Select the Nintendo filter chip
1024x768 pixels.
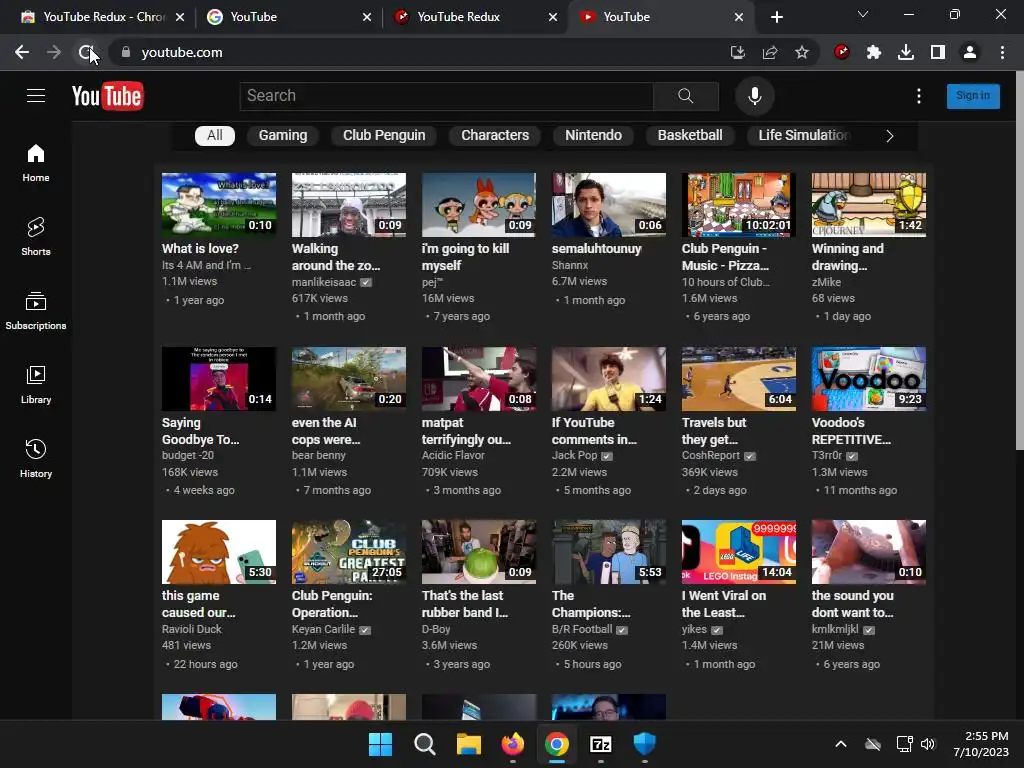click(593, 135)
